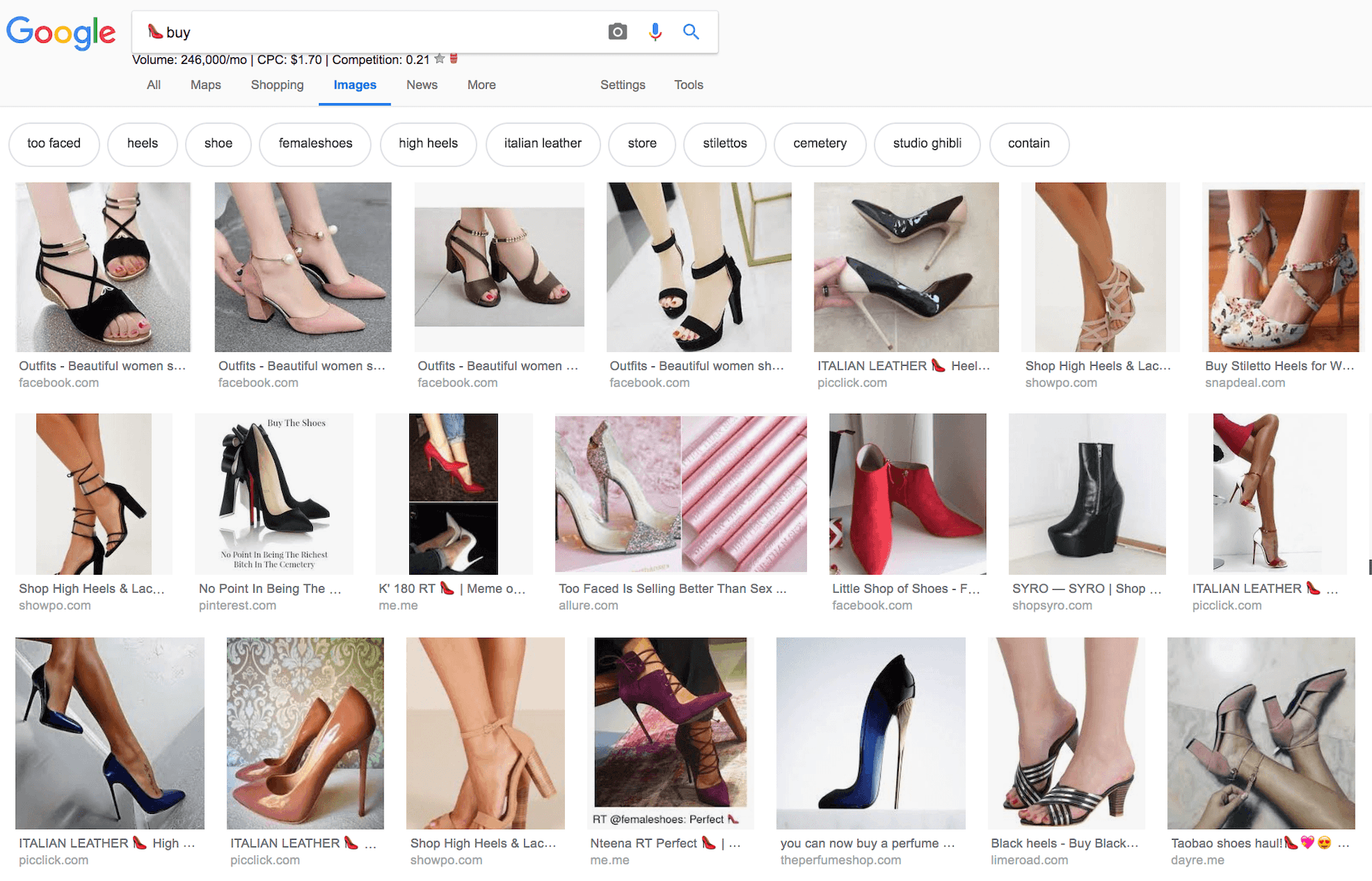Click the blue magnifier search icon
The height and width of the screenshot is (881, 1372).
(x=691, y=32)
